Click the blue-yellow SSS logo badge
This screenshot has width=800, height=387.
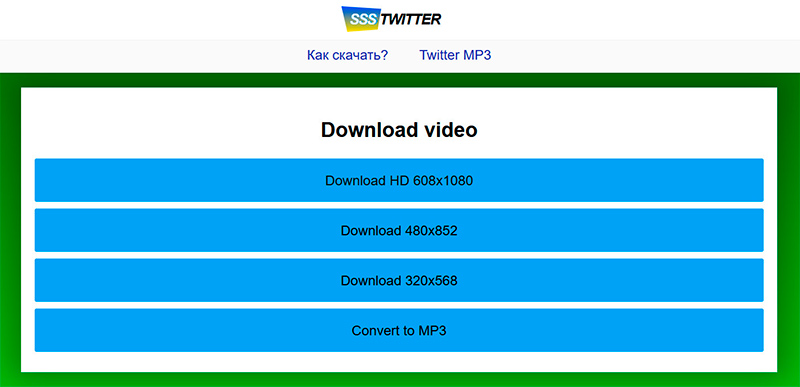coord(360,19)
